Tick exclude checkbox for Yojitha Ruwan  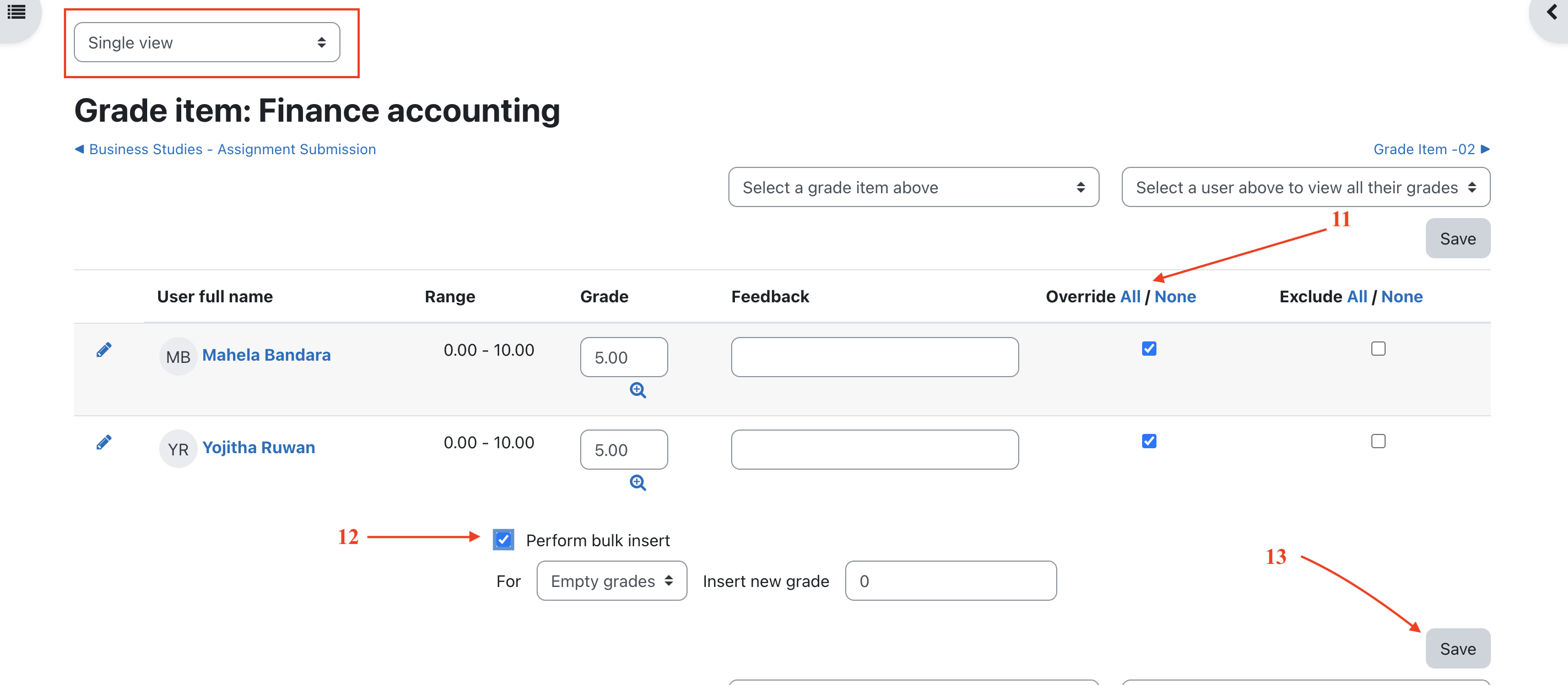[1377, 441]
